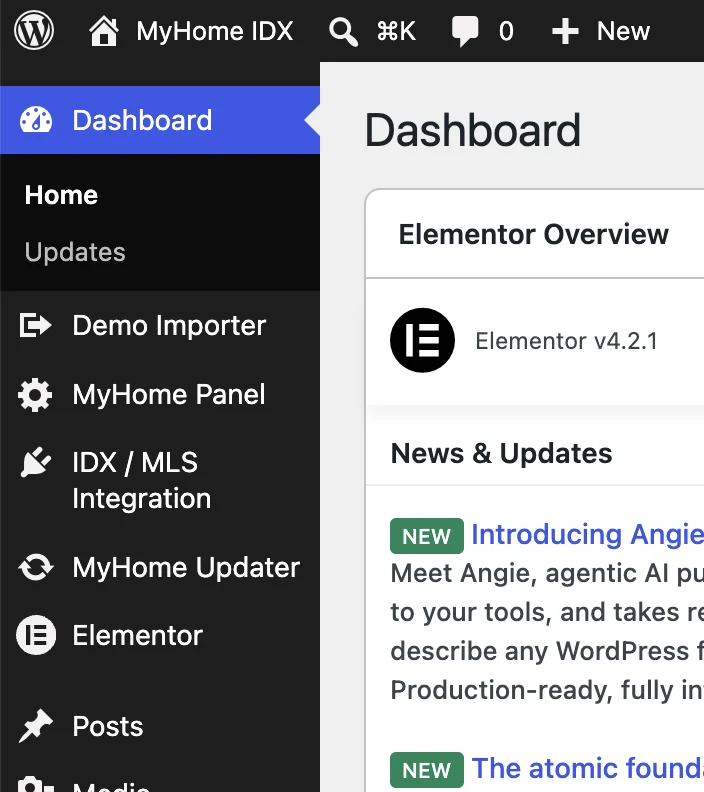Click the ⌘K shortcut label

click(x=396, y=31)
